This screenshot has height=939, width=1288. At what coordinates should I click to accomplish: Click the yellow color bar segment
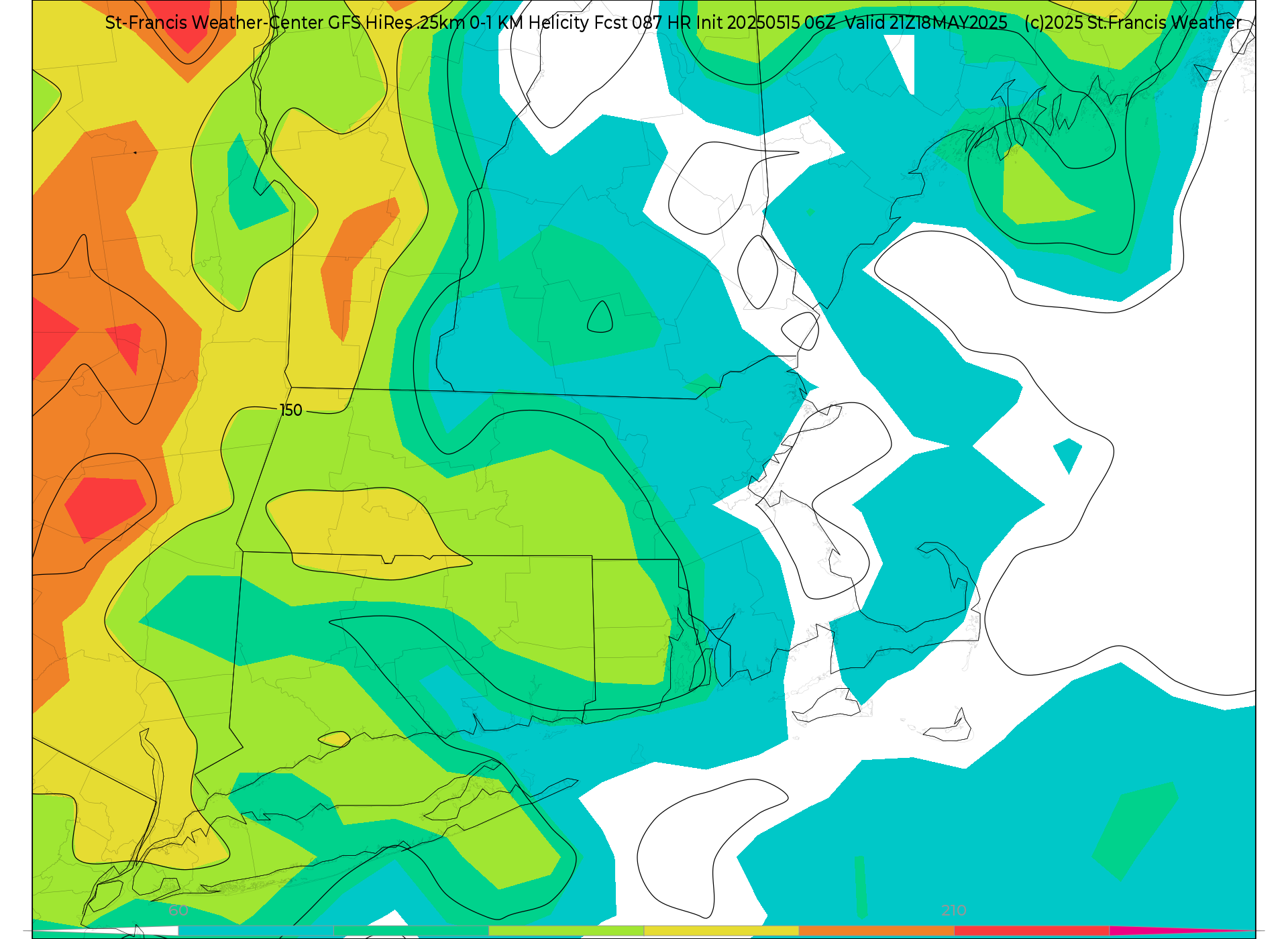pos(720,931)
